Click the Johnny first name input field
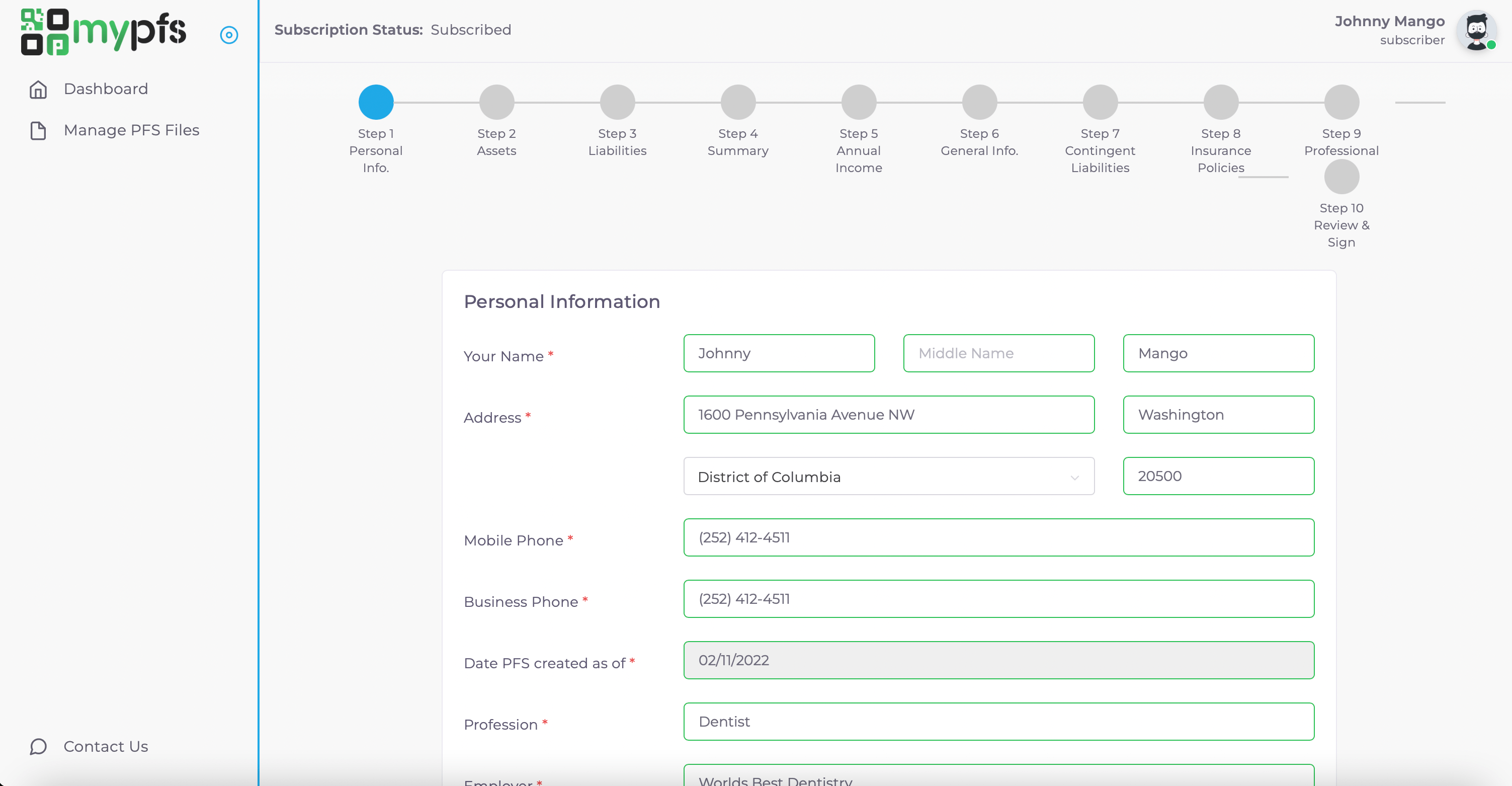1512x786 pixels. coord(779,353)
